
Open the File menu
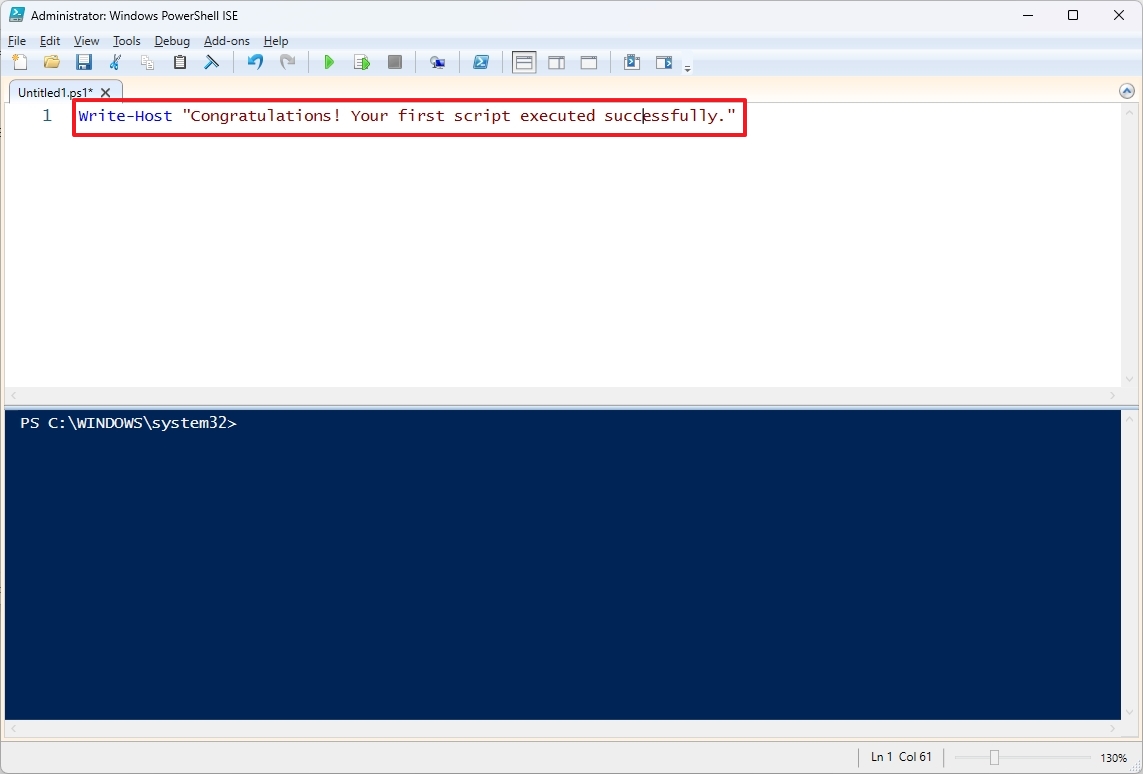(x=17, y=41)
